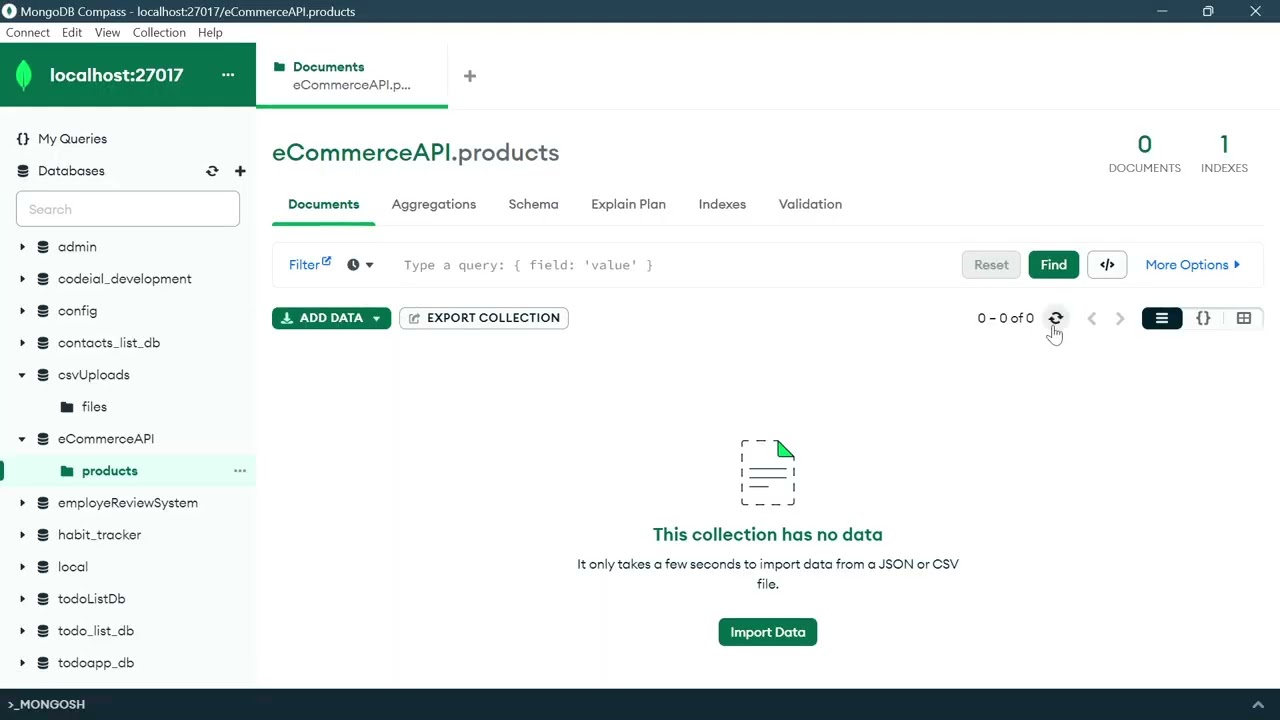Click the MongoDB leaf logo

click(24, 76)
